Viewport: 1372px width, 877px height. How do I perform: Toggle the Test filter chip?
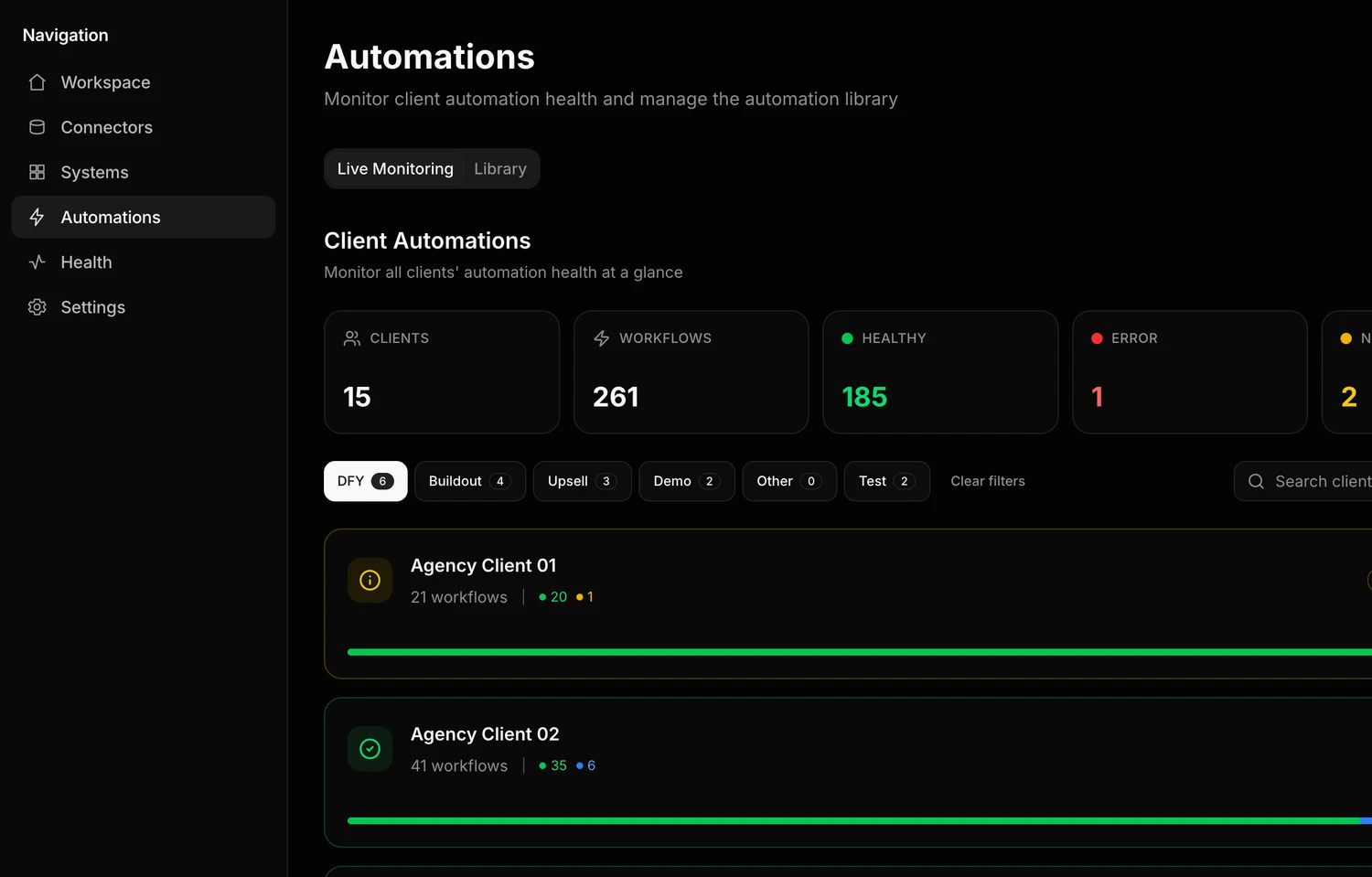tap(887, 481)
